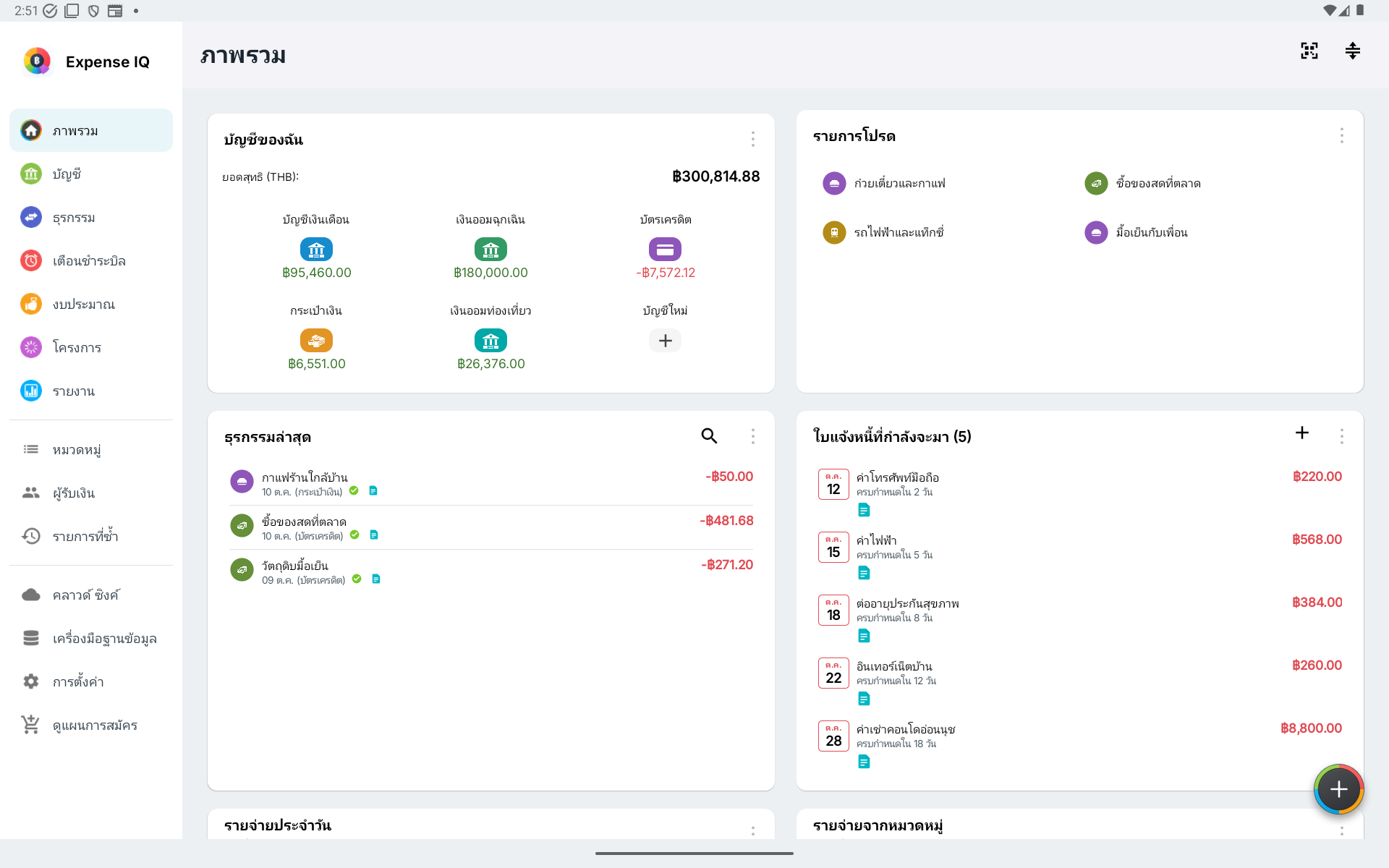Go to บัญชี in sidebar
The image size is (1389, 868).
(91, 174)
